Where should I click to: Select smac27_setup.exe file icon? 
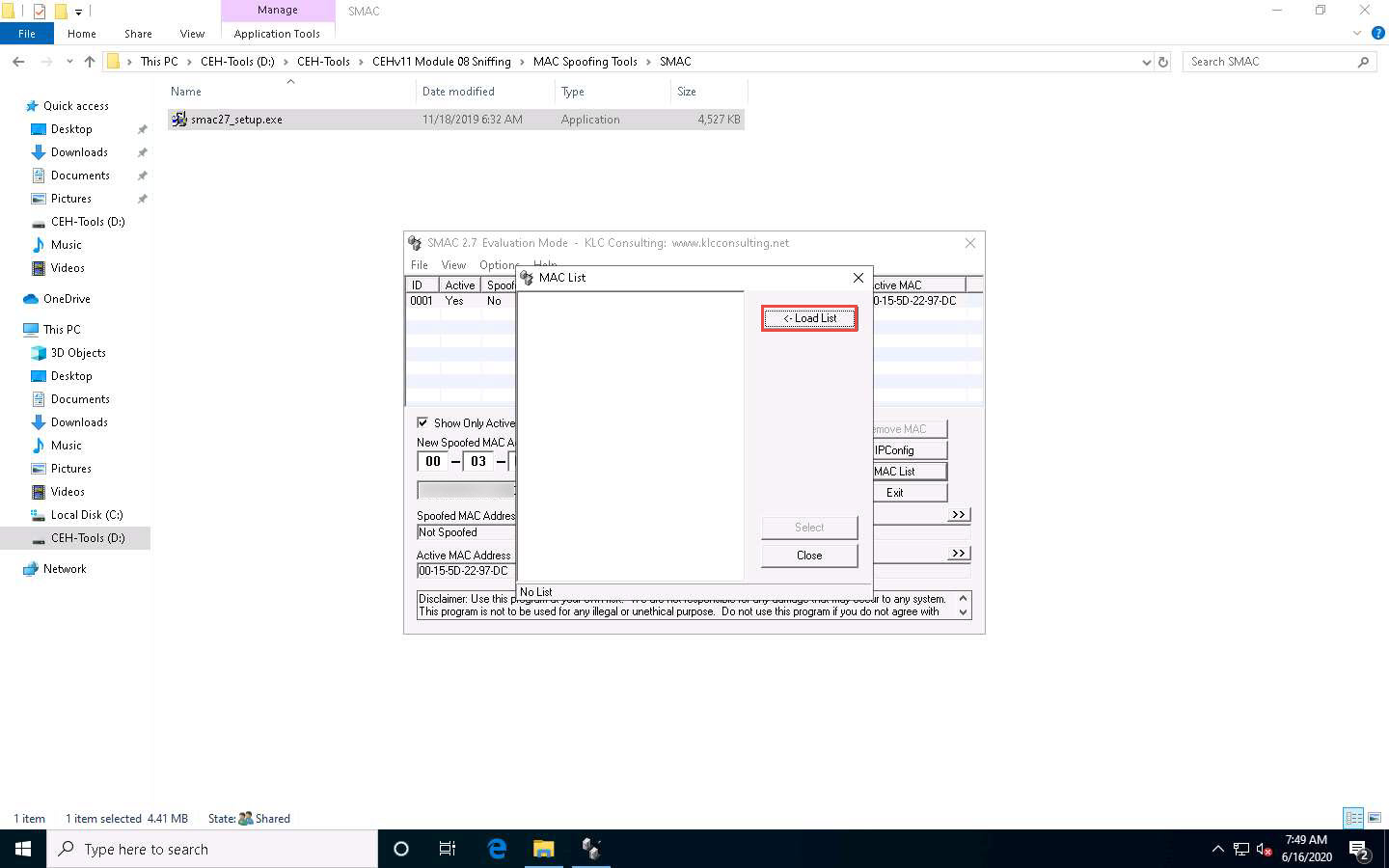tap(179, 120)
